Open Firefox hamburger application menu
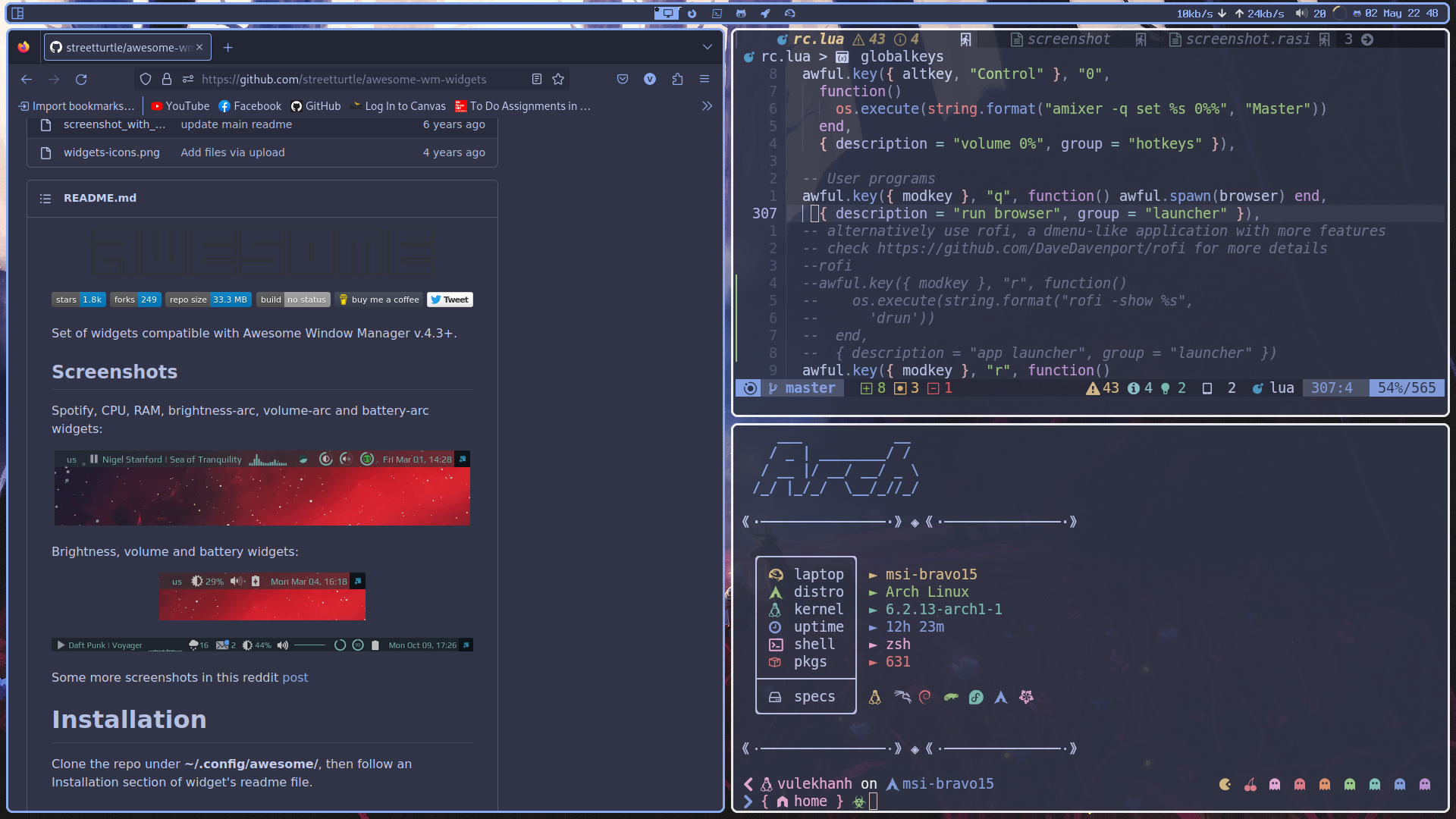The width and height of the screenshot is (1456, 819). coord(704,79)
